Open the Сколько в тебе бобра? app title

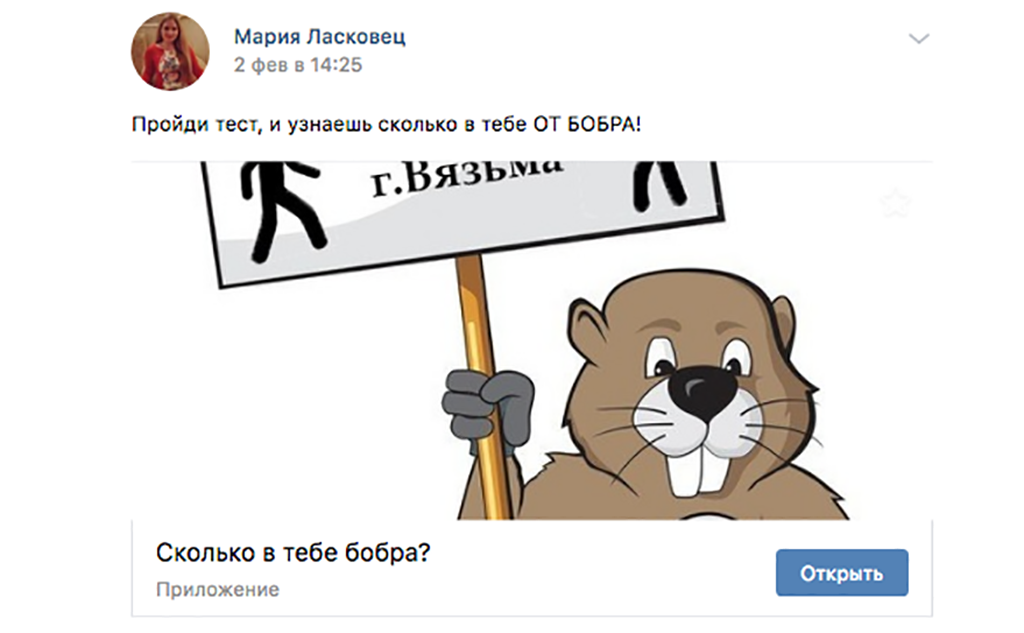pos(293,553)
